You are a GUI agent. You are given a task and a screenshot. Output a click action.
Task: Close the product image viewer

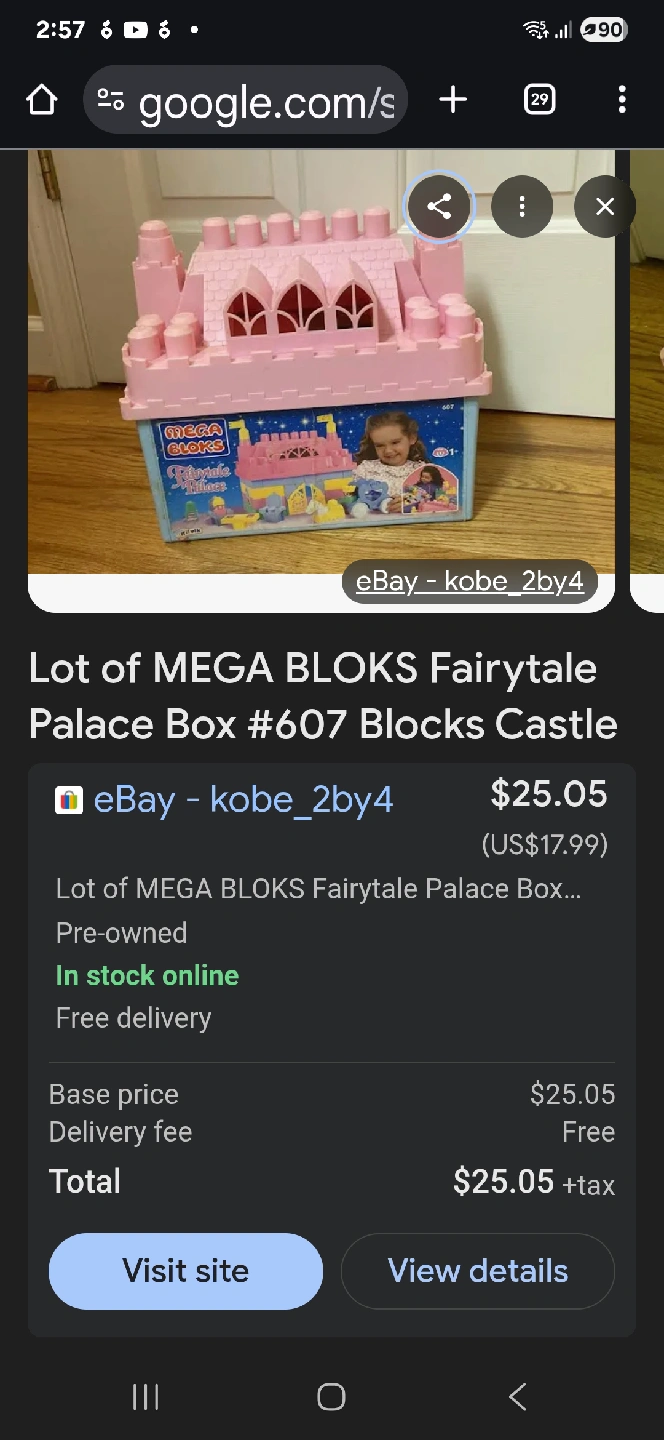click(605, 207)
